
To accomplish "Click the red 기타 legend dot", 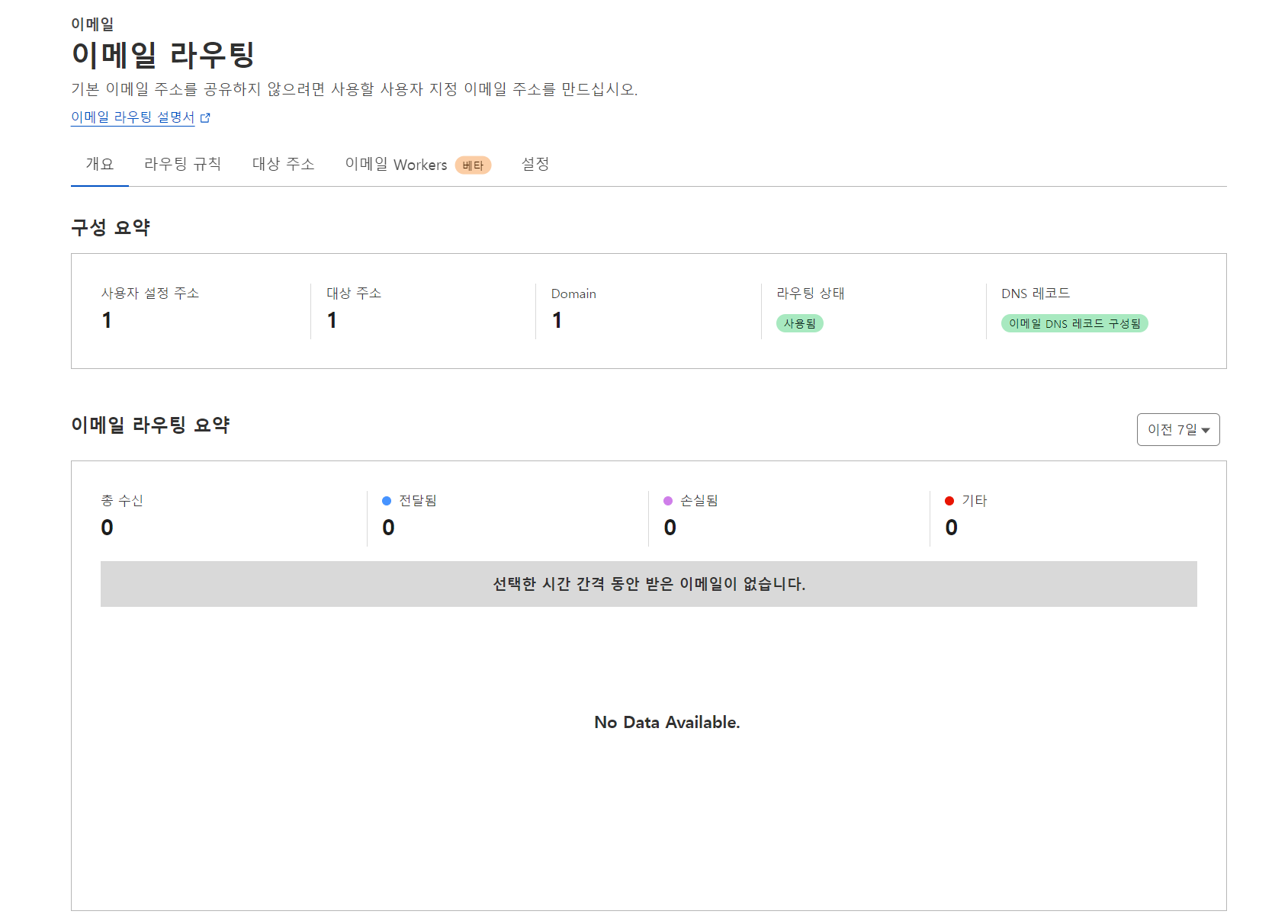I will pyautogui.click(x=949, y=501).
